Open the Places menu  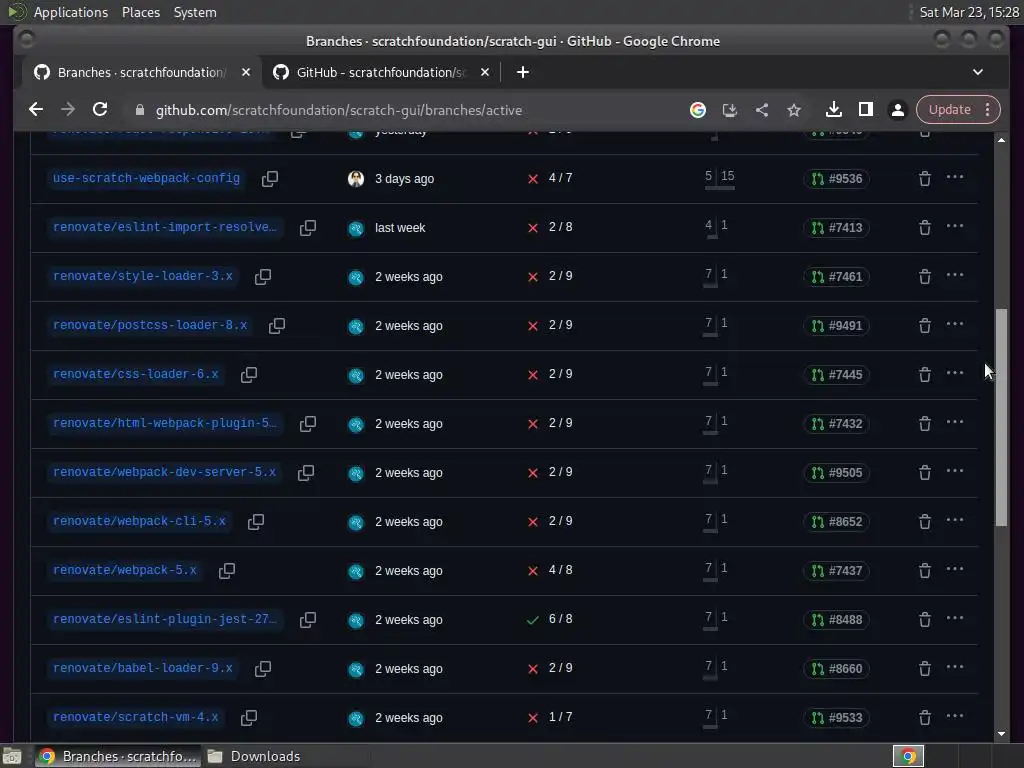[x=140, y=12]
